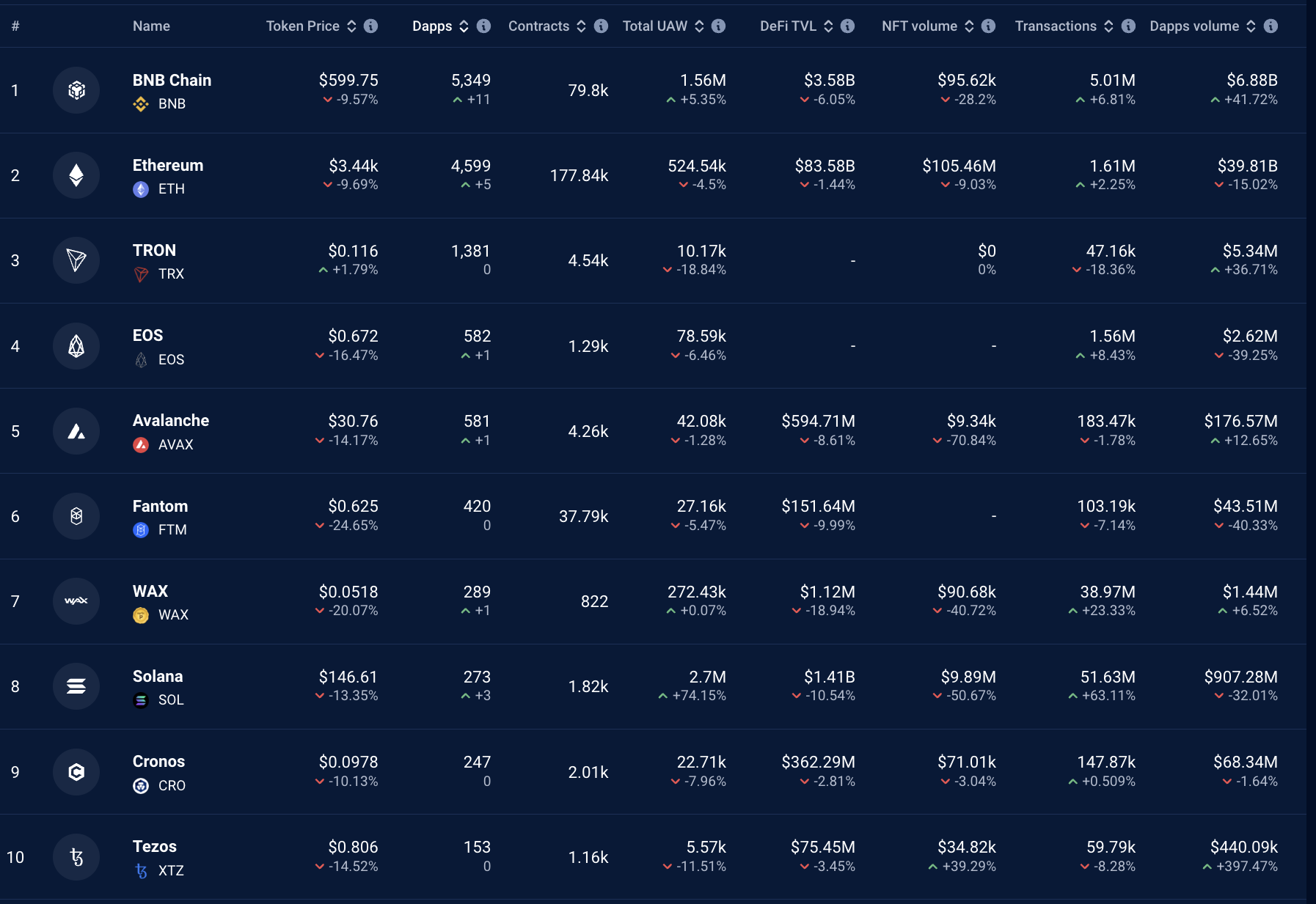Screen dimensions: 1316x904
Task: Sort by NFT volume using its arrows
Action: [969, 26]
